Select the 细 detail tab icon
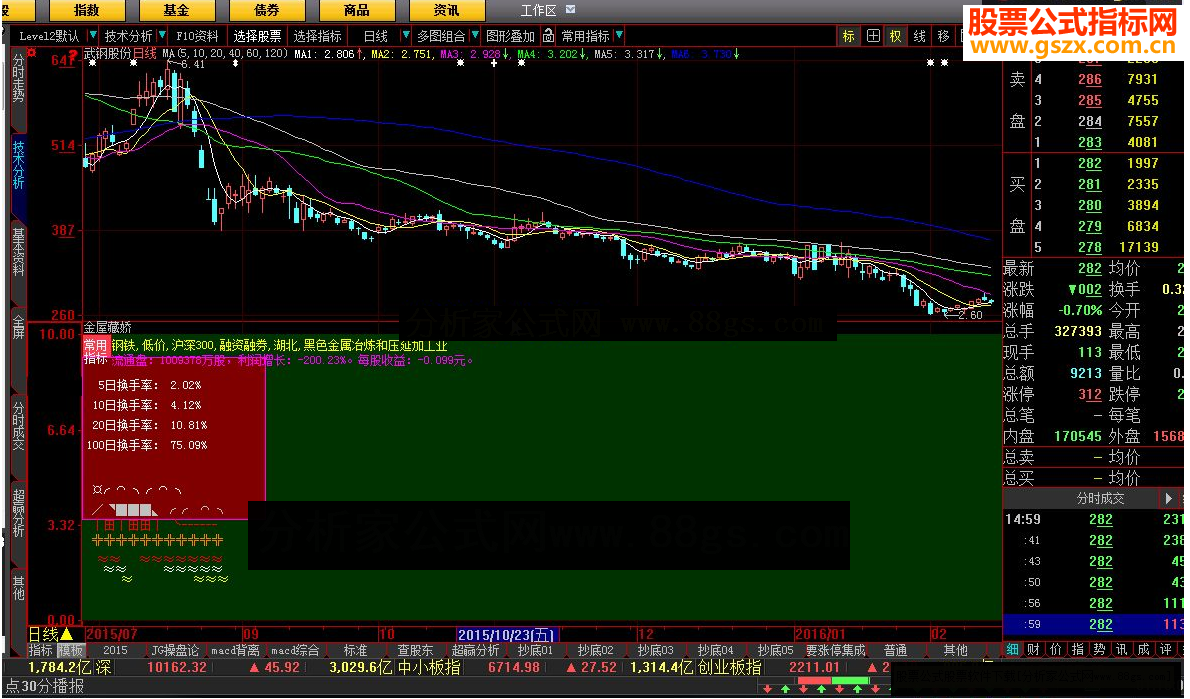The width and height of the screenshot is (1190, 699). [1012, 650]
